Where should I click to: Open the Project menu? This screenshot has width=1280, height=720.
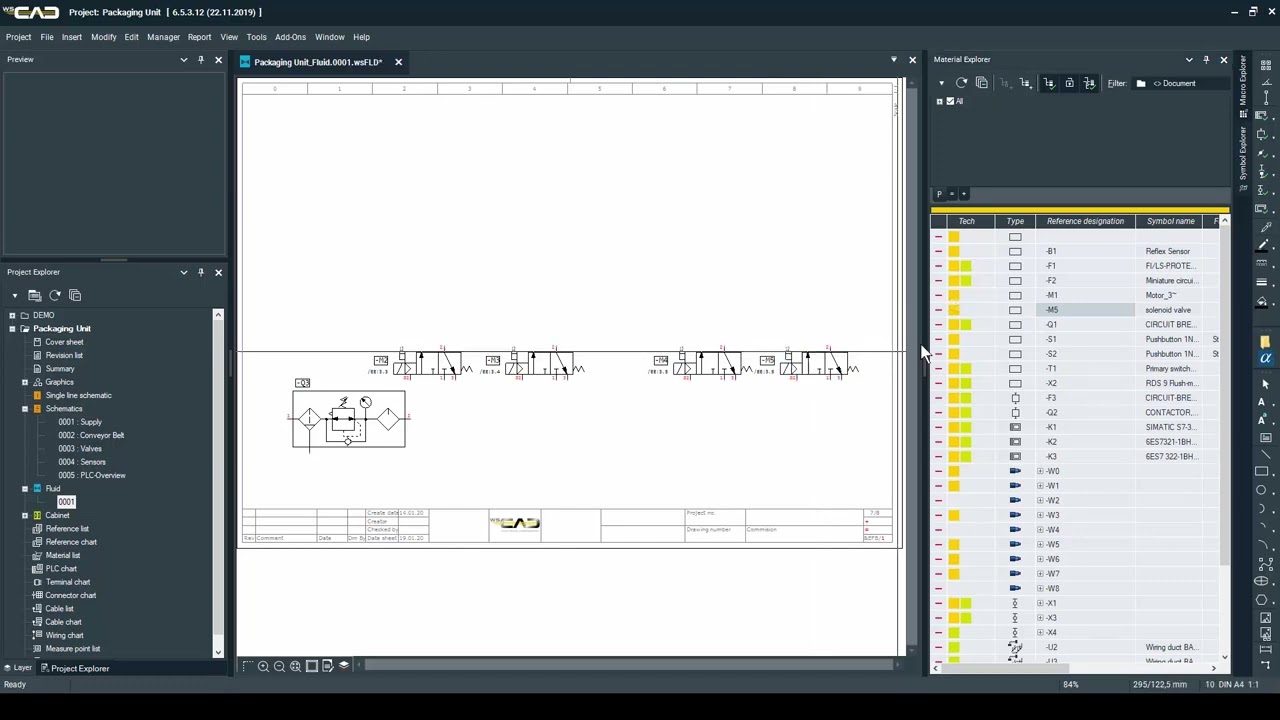pyautogui.click(x=18, y=37)
